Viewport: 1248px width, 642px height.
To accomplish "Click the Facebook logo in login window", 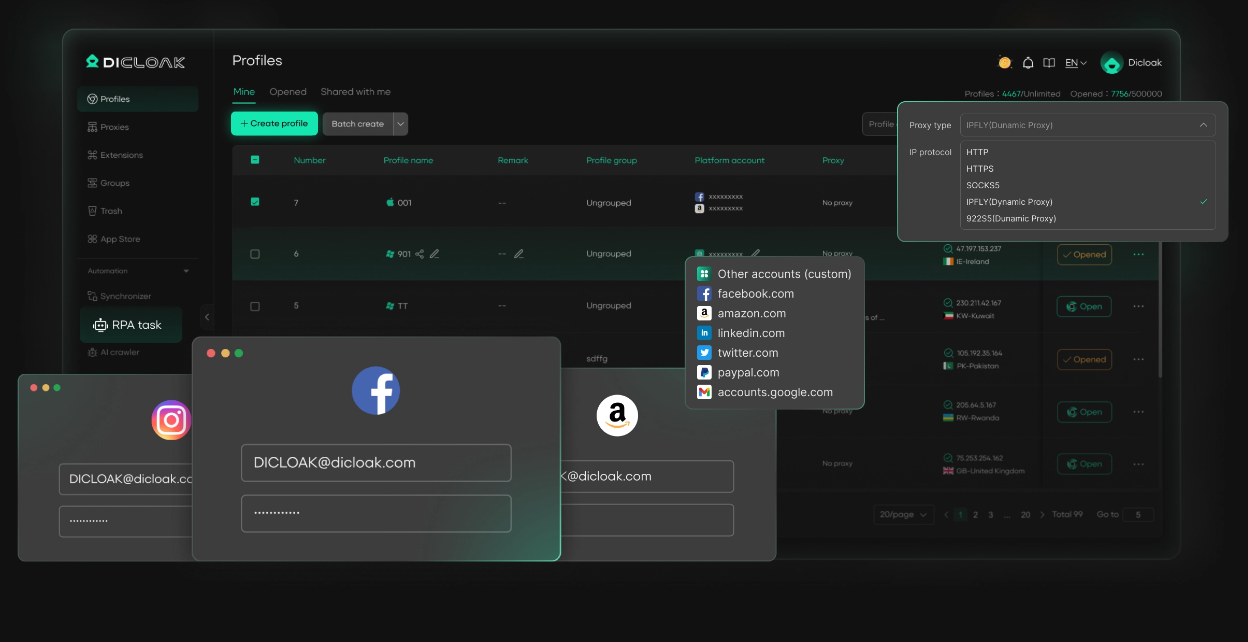I will pyautogui.click(x=376, y=391).
